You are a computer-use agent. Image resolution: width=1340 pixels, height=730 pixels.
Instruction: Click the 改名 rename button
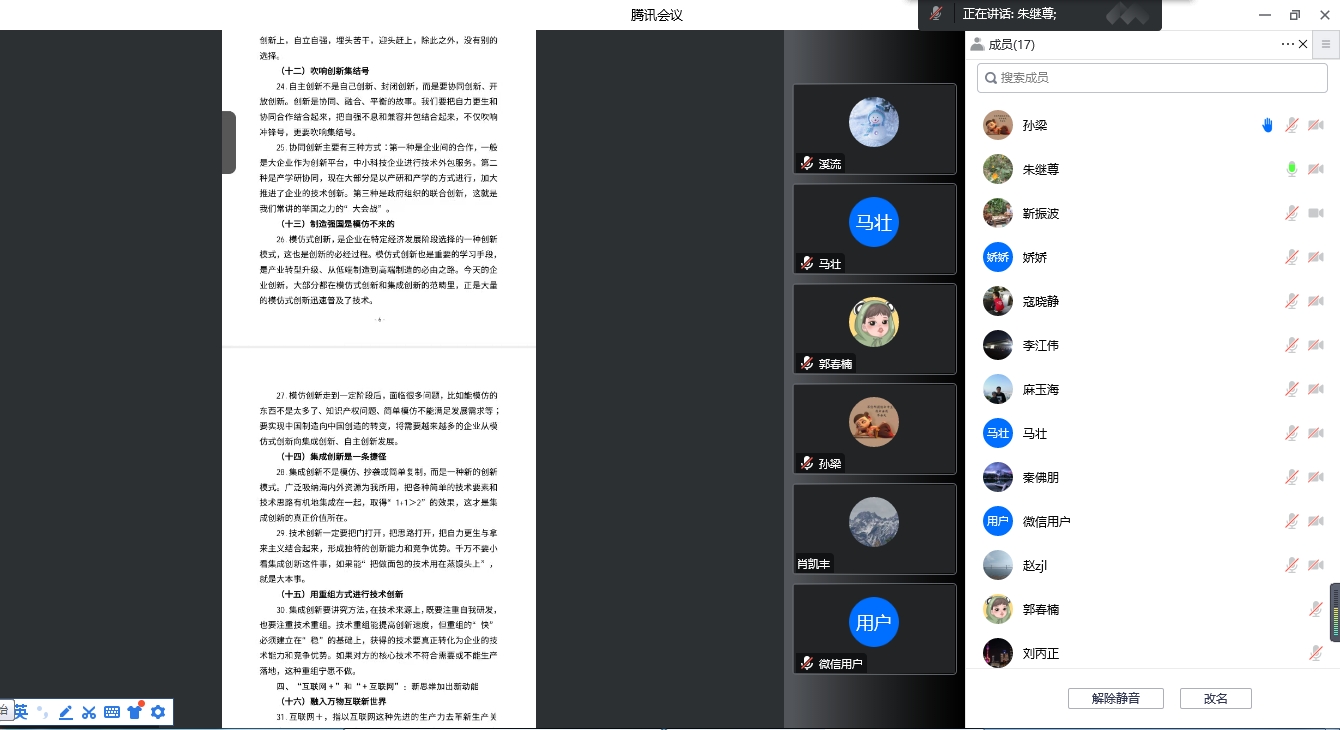click(1216, 698)
